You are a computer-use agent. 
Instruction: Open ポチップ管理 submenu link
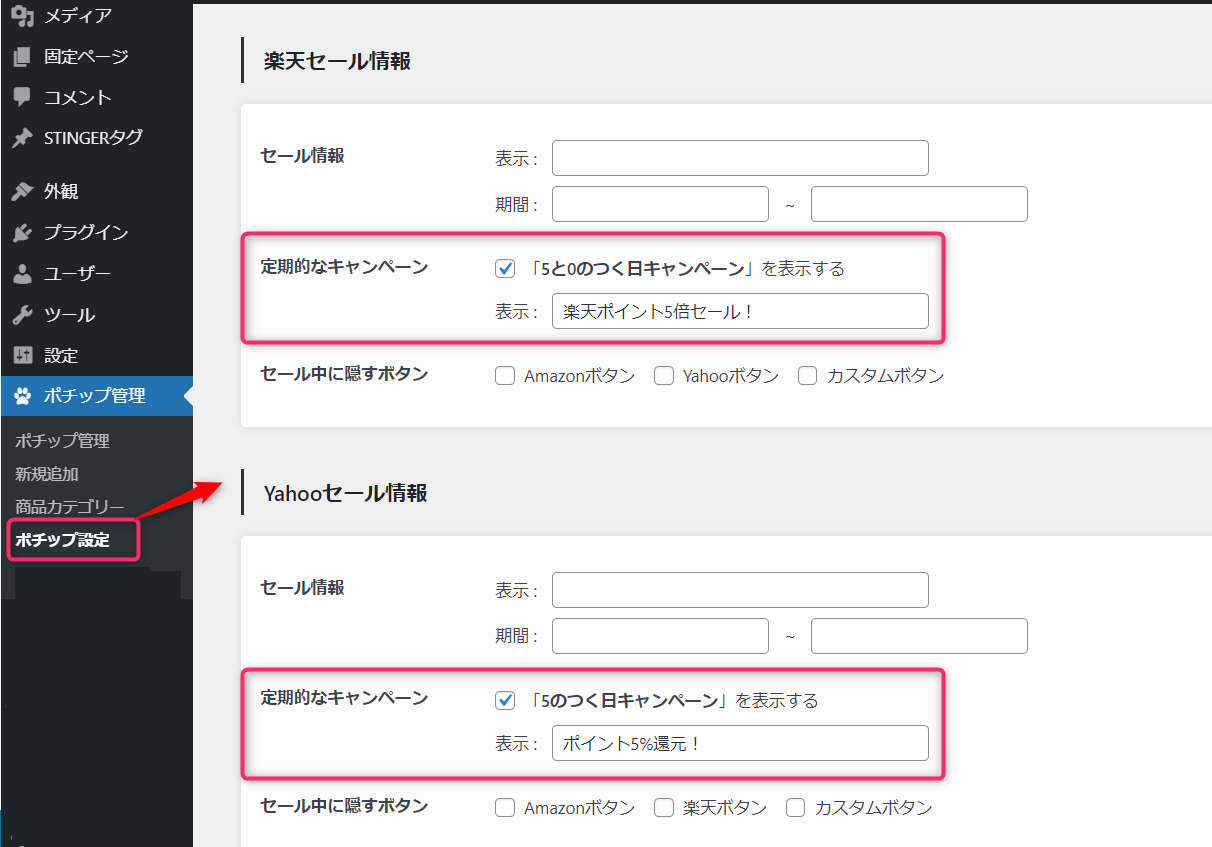(62, 440)
